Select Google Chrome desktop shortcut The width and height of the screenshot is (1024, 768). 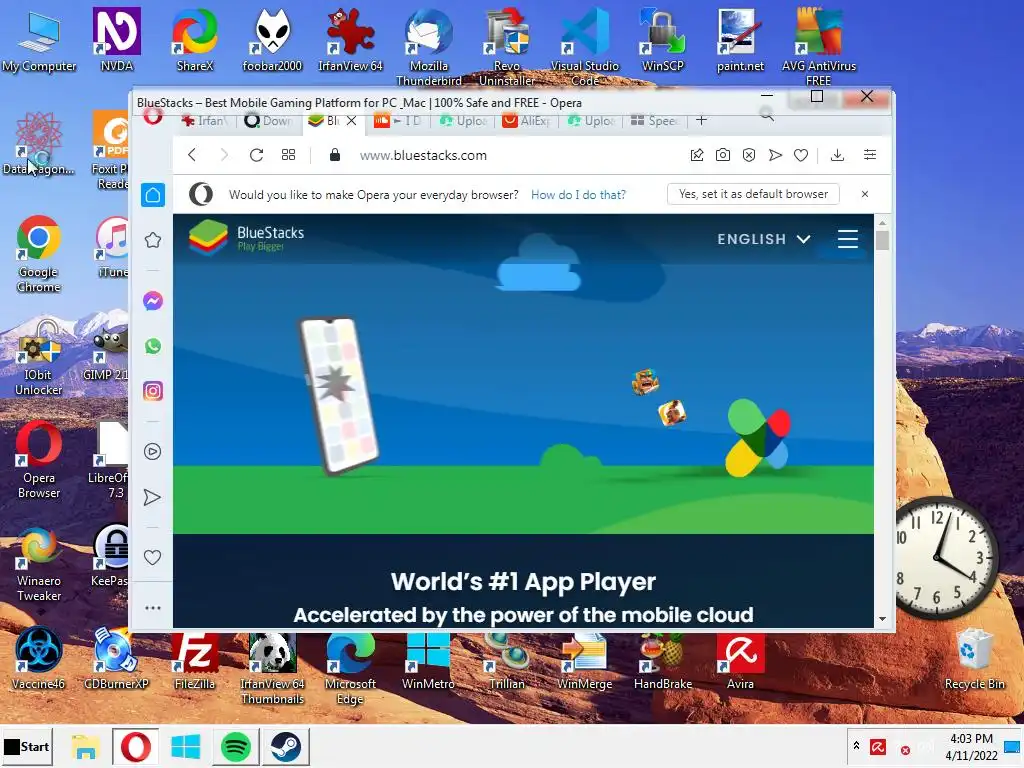point(39,254)
